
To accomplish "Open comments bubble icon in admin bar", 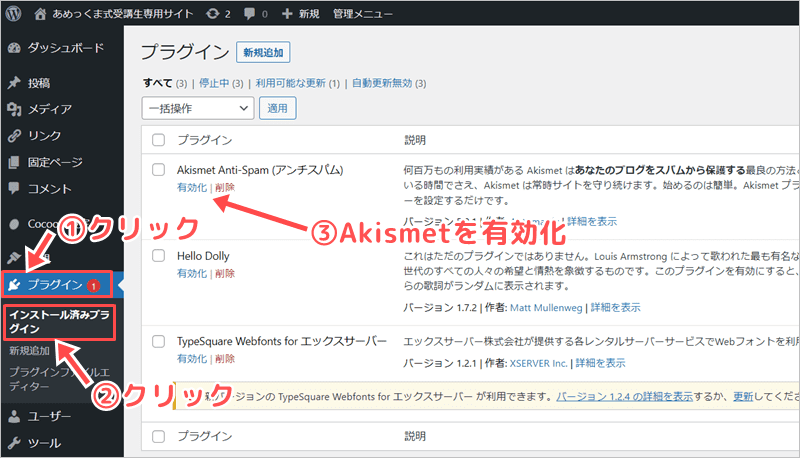I will [x=250, y=15].
